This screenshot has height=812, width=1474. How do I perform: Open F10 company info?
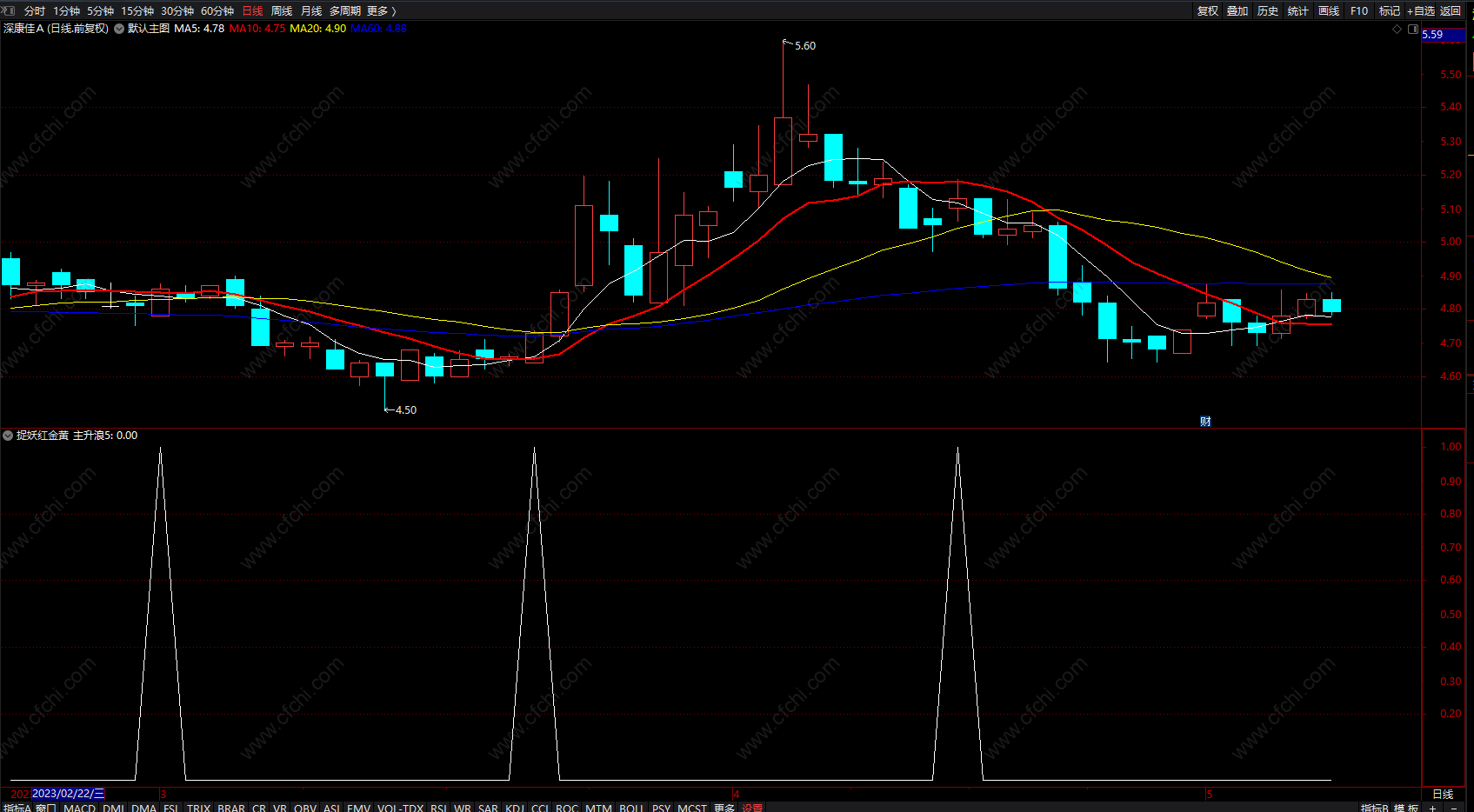[x=1359, y=10]
